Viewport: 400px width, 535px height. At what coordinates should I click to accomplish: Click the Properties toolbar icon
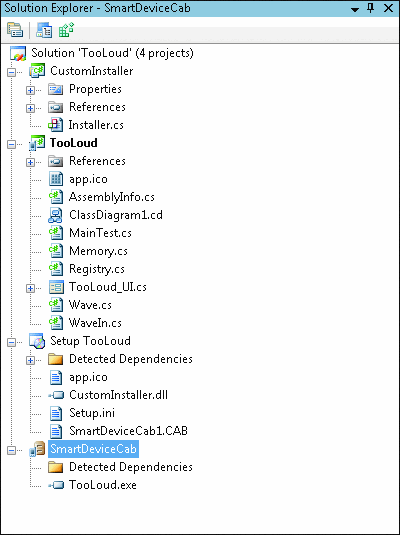[15, 30]
